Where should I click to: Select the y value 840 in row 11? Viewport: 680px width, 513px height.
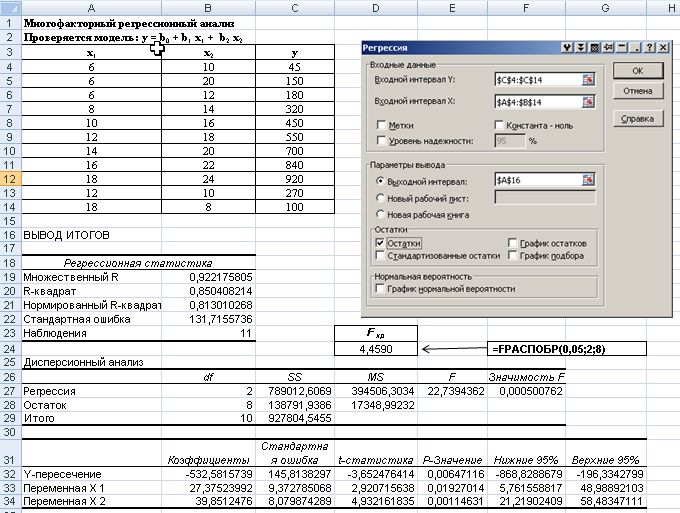point(295,165)
